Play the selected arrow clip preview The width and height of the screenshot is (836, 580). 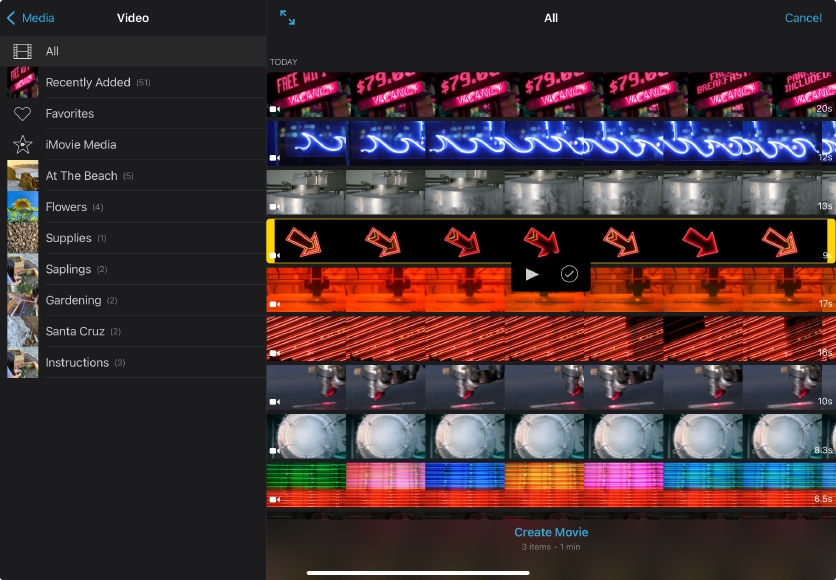point(532,274)
